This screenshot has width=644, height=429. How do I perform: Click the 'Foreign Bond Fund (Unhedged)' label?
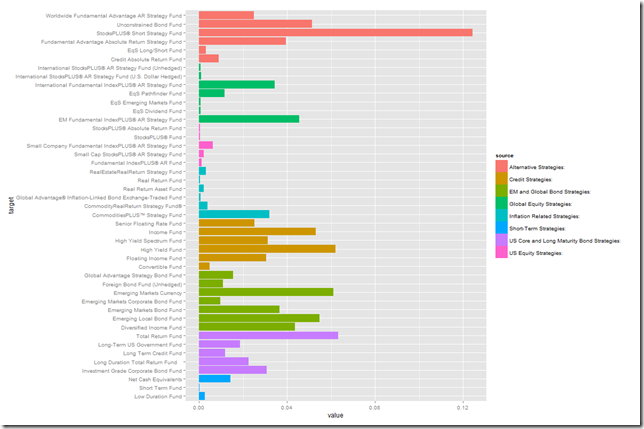pyautogui.click(x=142, y=284)
